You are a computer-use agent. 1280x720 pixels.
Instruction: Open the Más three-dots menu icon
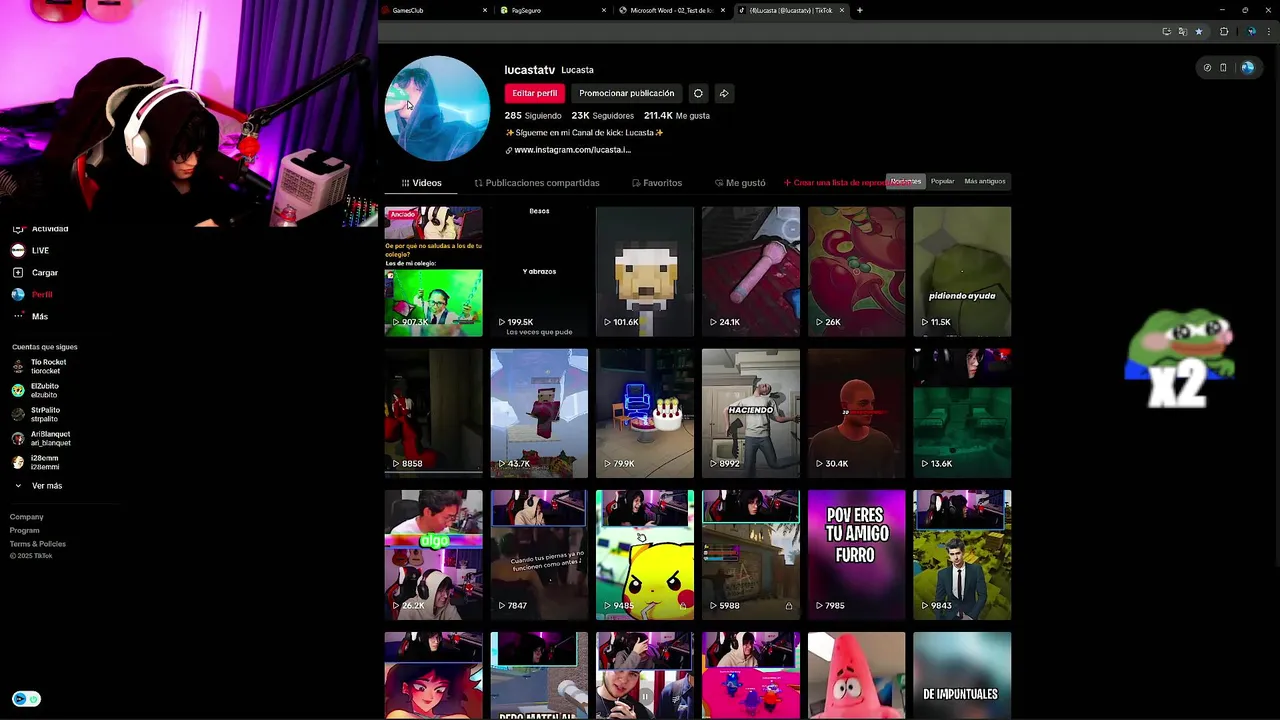(x=18, y=316)
